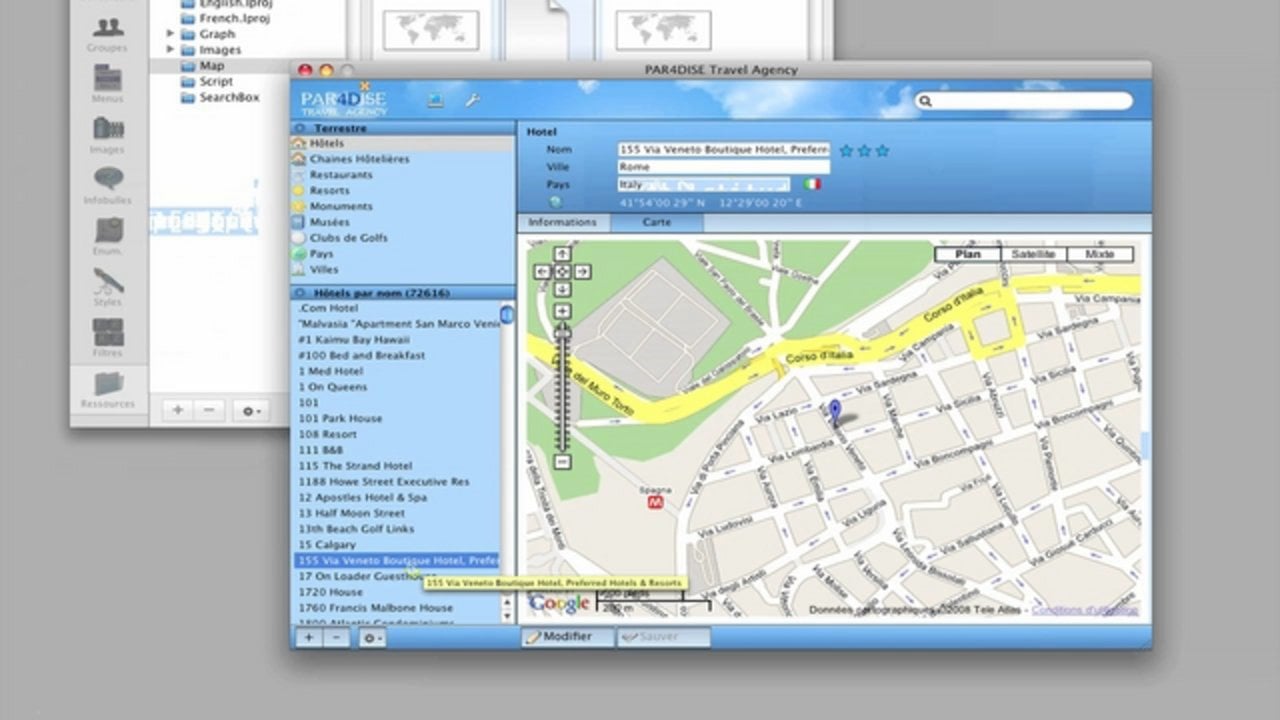
Task: Open the Conditions d'utilisation link
Action: pyautogui.click(x=1084, y=609)
